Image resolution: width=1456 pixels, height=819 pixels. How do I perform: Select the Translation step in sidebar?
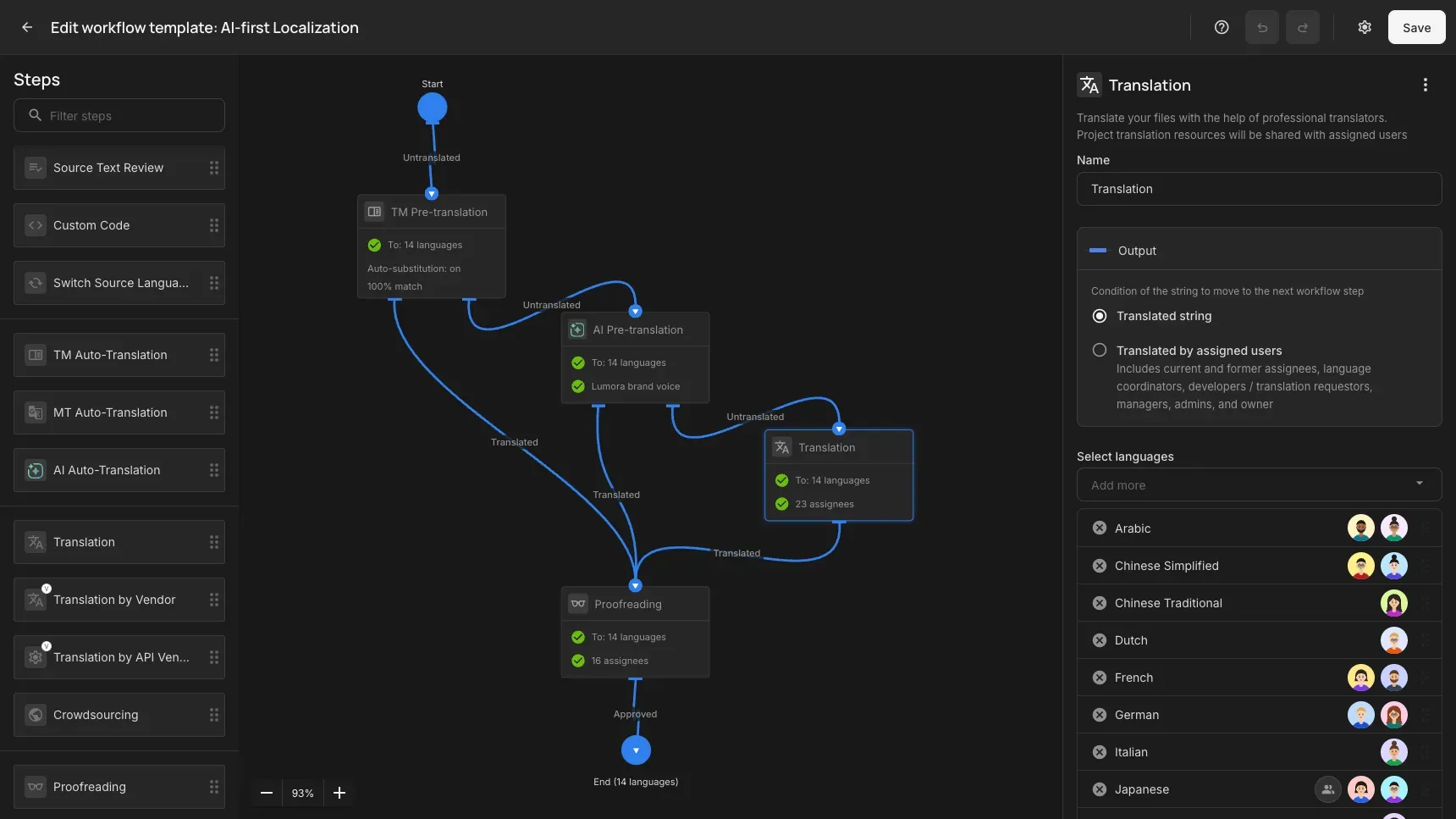[119, 542]
